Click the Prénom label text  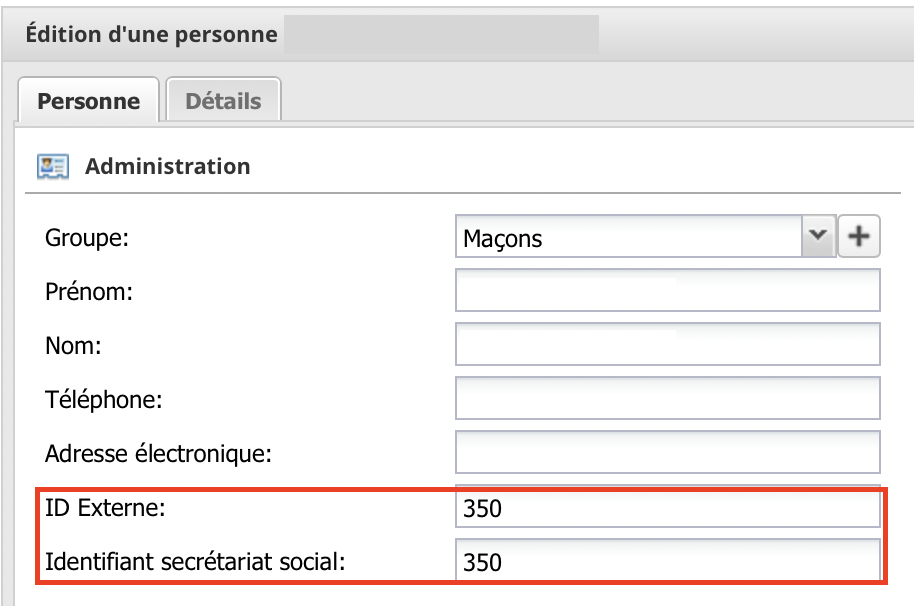89,291
